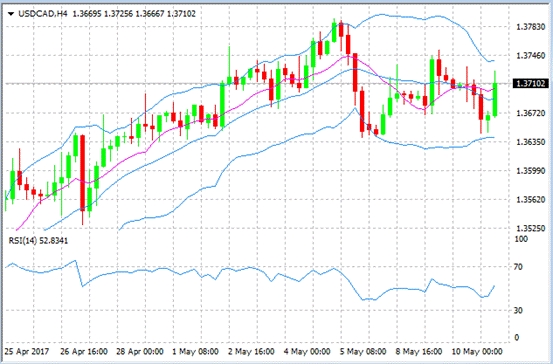
Task: Click the 1.35620 price axis label
Action: click(530, 200)
